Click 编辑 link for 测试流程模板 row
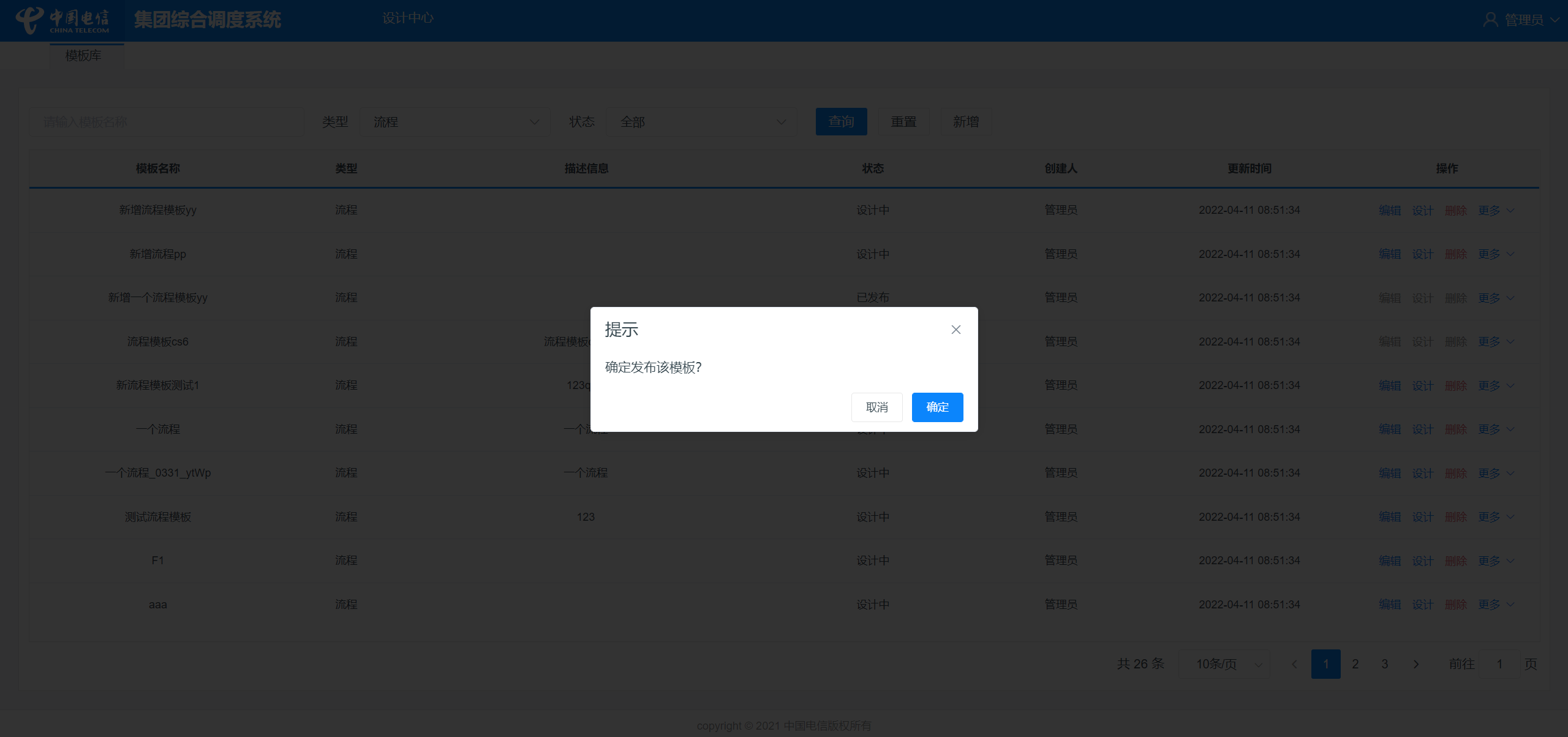This screenshot has width=1568, height=737. (1389, 517)
